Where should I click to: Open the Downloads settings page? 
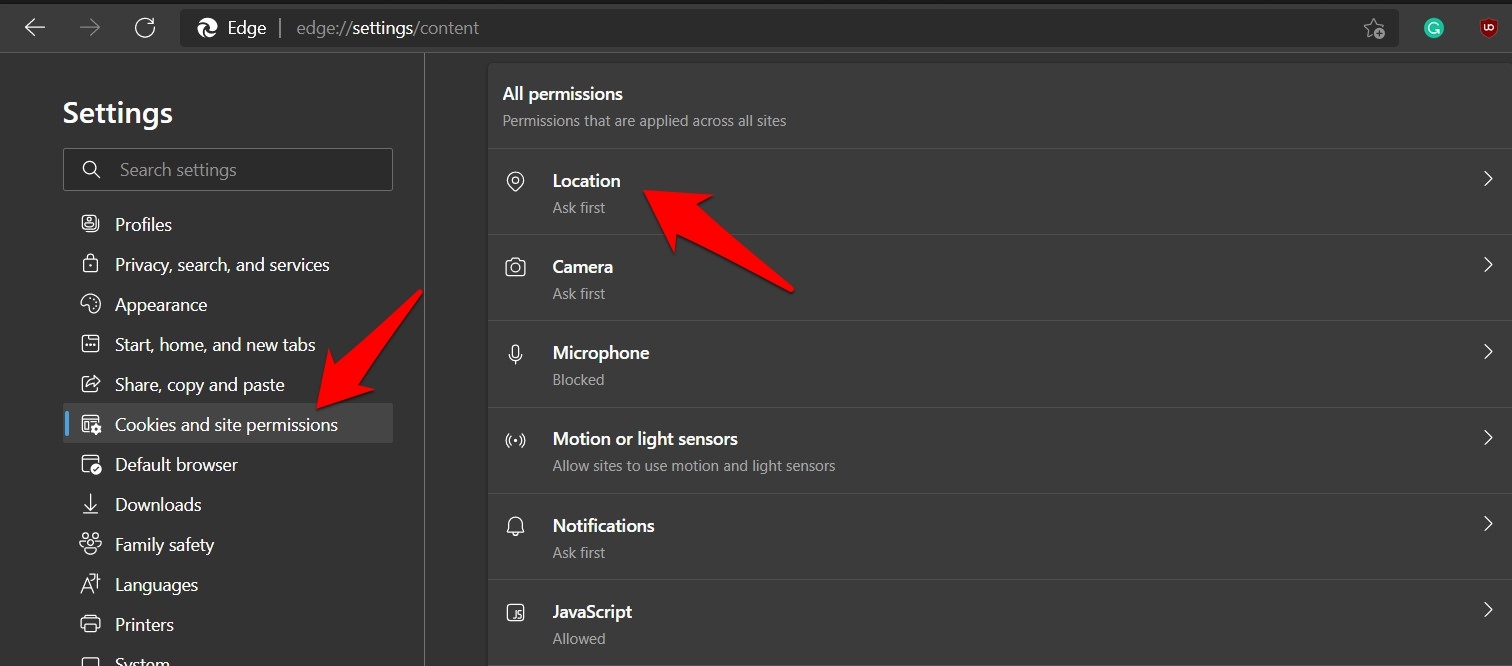click(x=158, y=505)
